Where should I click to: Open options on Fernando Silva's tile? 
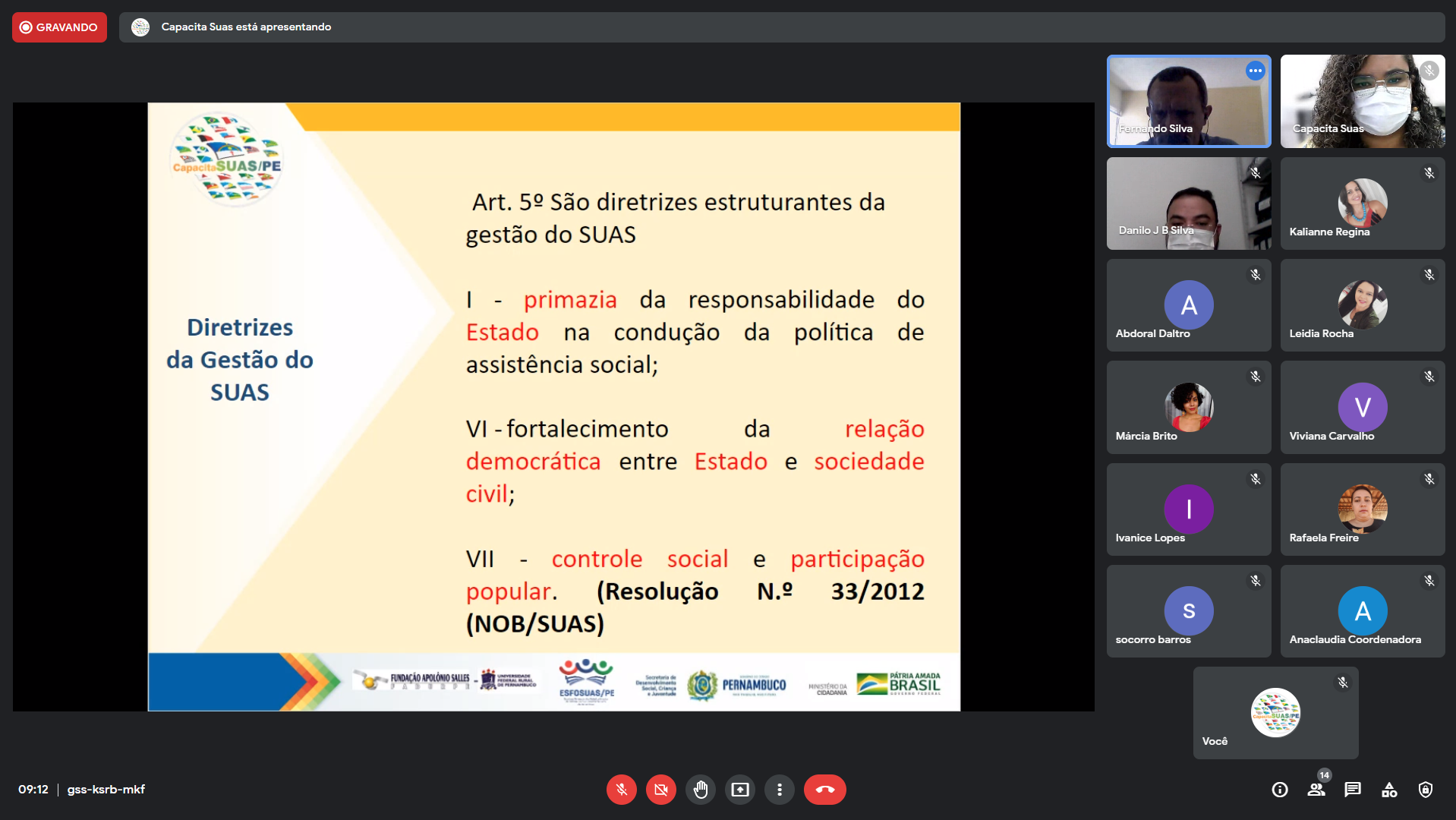click(1255, 71)
